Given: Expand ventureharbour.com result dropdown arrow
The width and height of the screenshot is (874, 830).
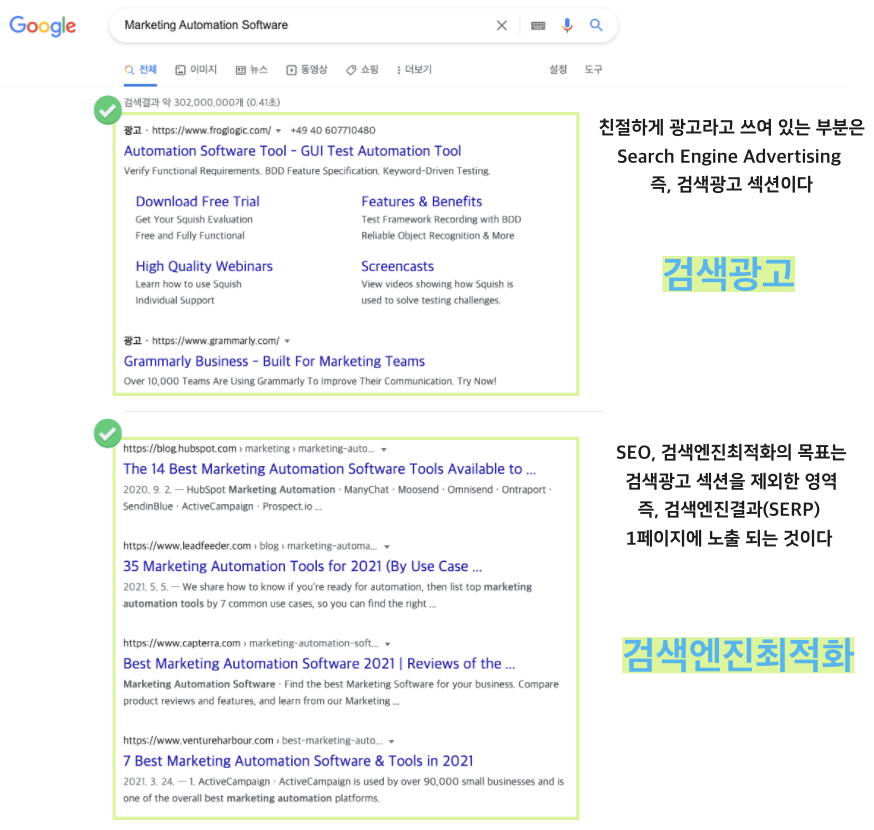Looking at the screenshot, I should tap(391, 741).
